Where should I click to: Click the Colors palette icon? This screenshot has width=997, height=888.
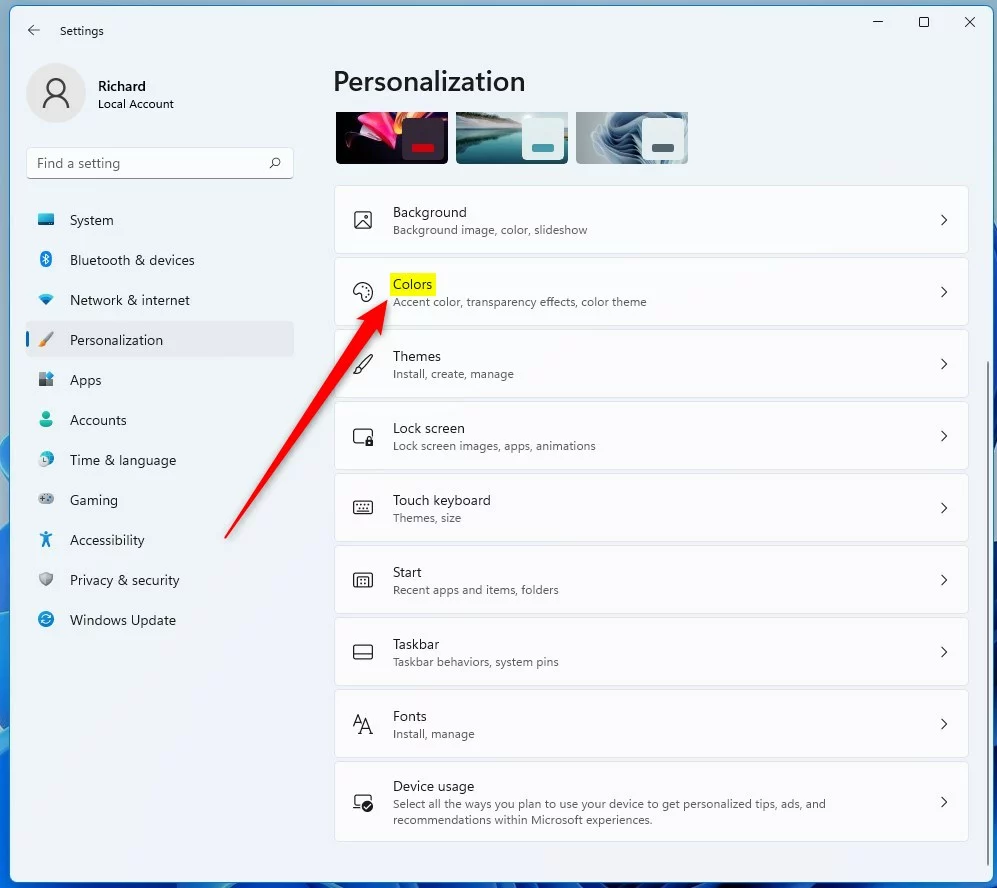(x=363, y=292)
